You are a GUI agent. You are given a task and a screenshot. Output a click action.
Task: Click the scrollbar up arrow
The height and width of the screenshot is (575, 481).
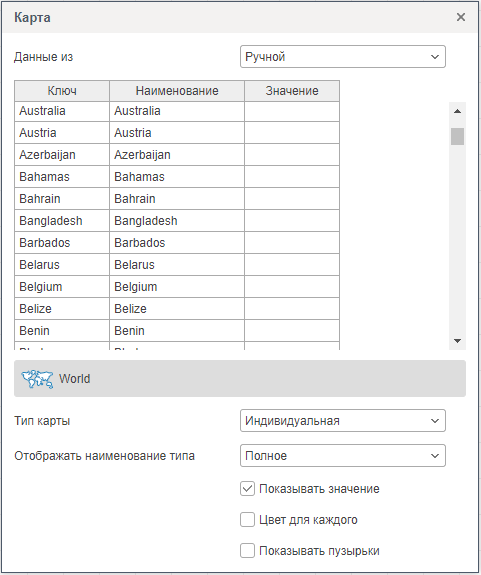tap(457, 111)
